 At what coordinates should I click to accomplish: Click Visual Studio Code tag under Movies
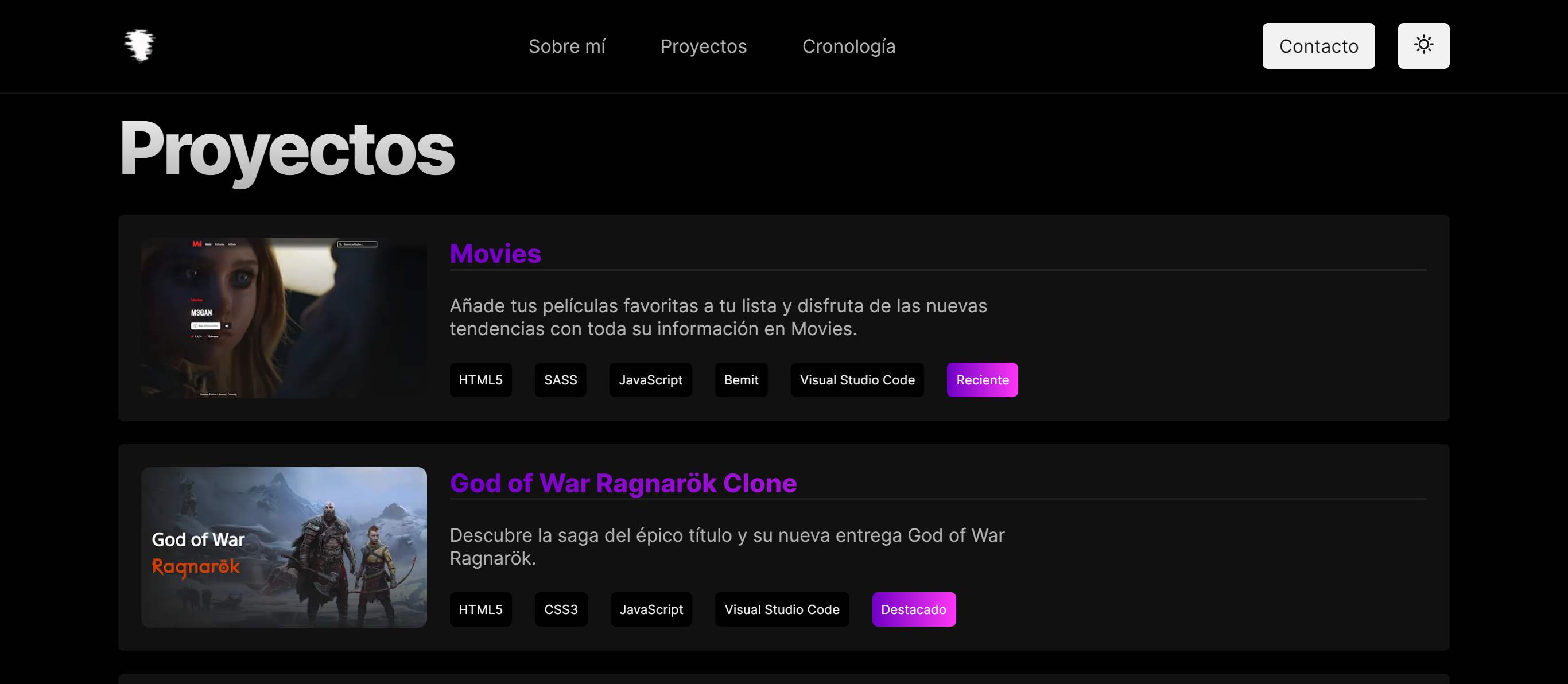(x=856, y=380)
